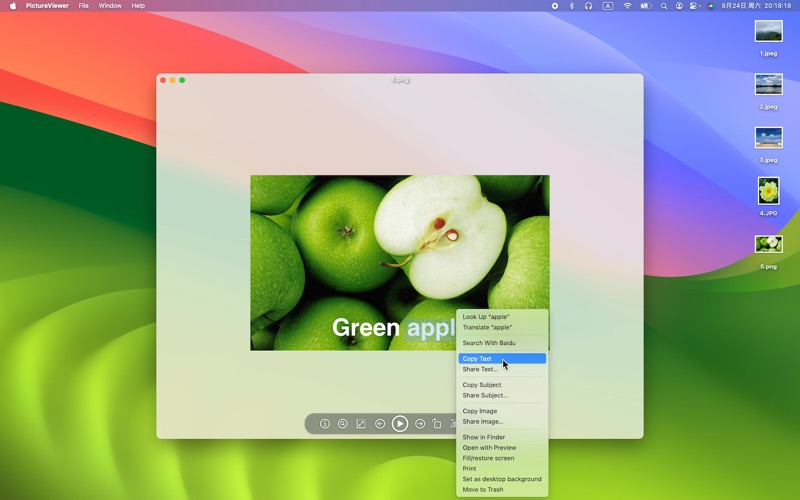Click the Wi-Fi status icon
Viewport: 800px width, 500px height.
point(627,6)
